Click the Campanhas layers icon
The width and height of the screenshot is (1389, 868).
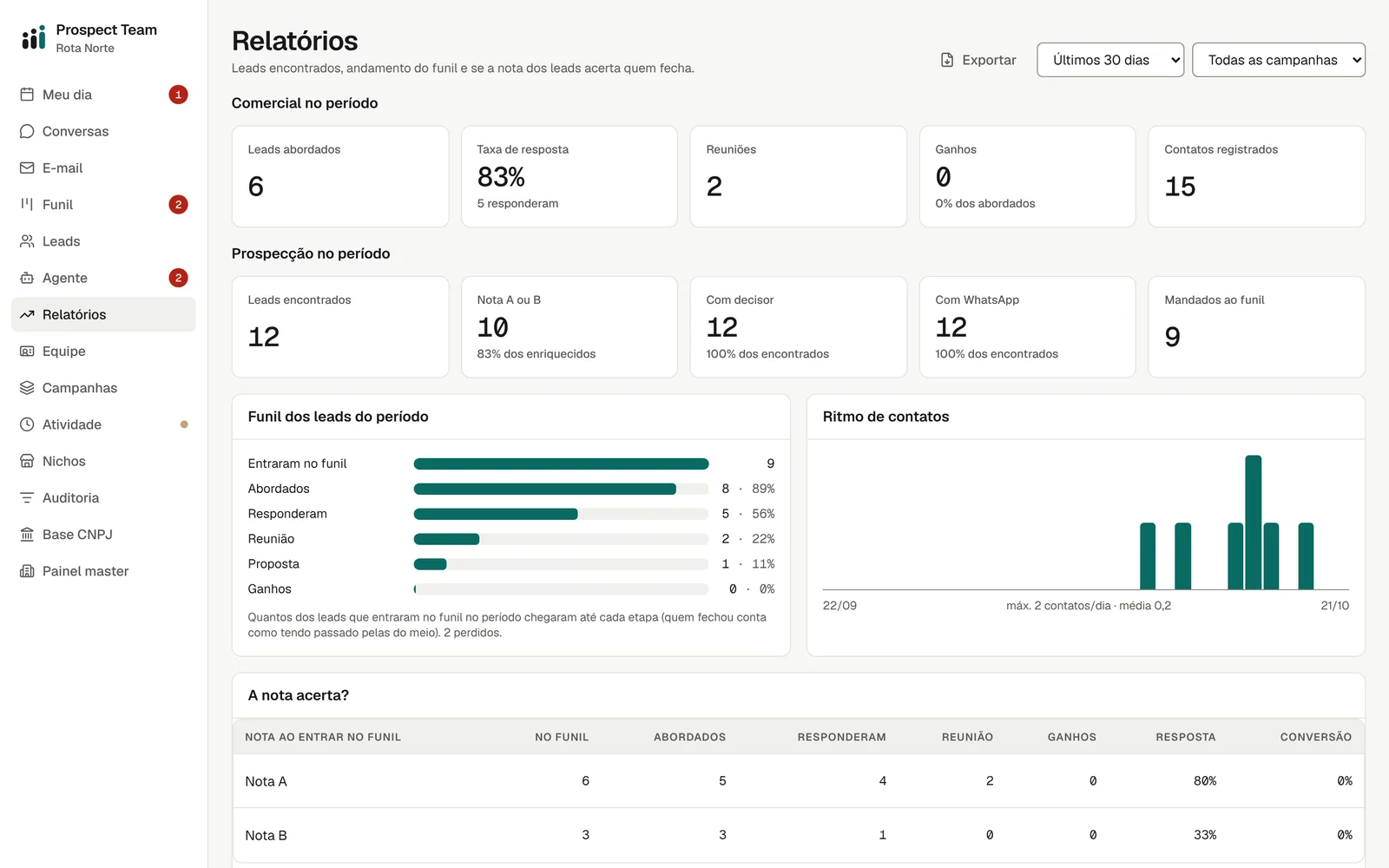(27, 388)
